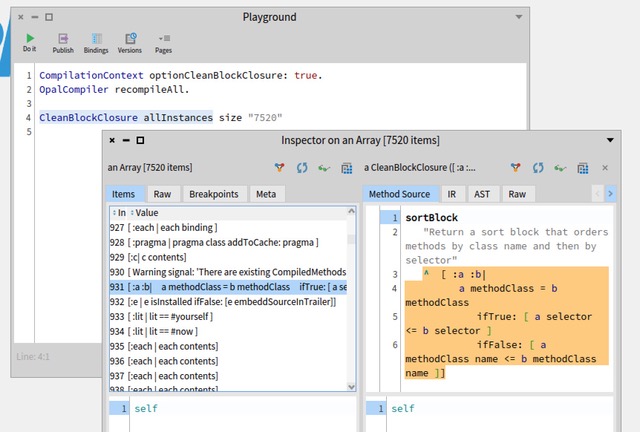Open the Versions toolbar item

click(x=129, y=41)
